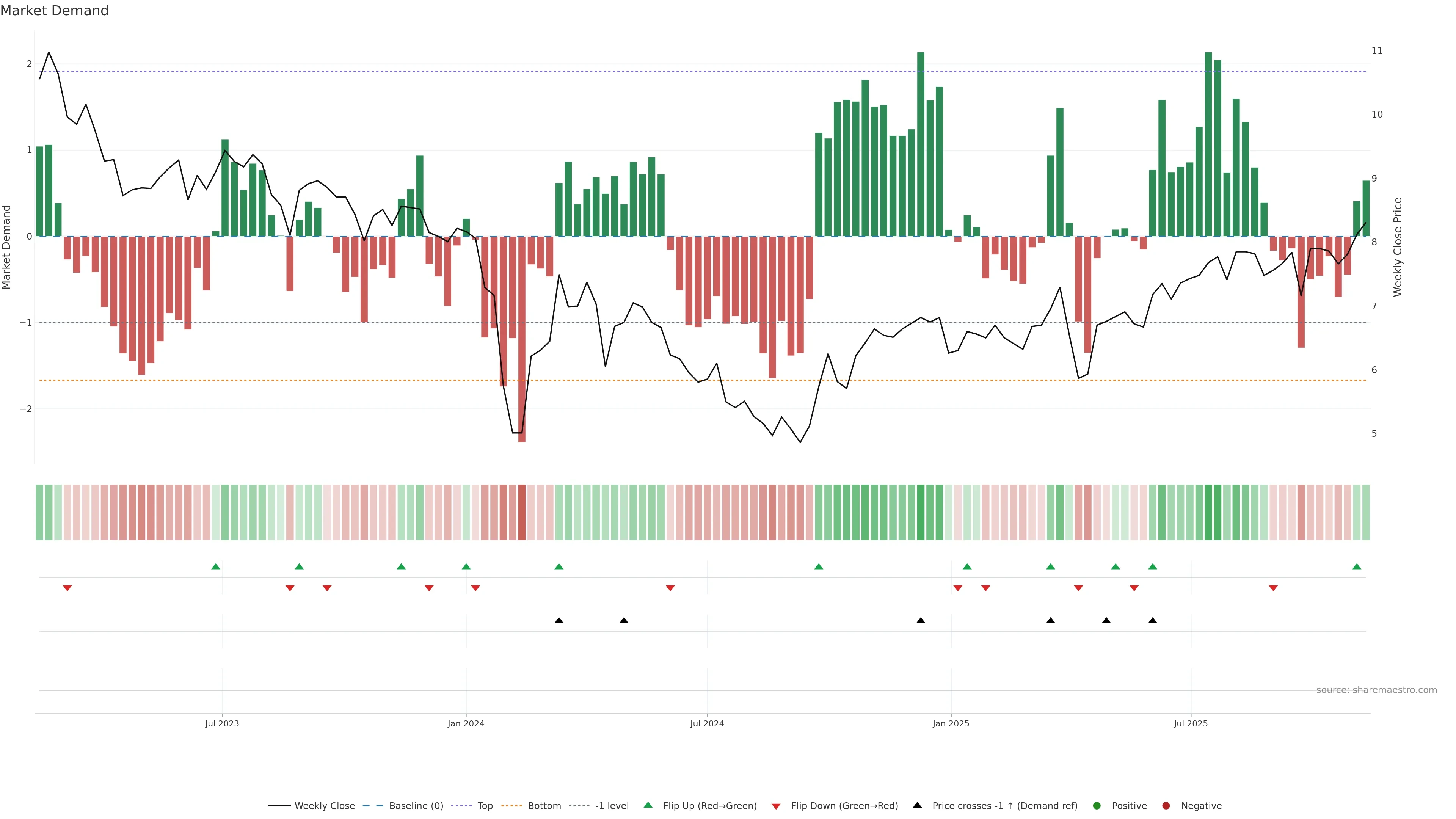
Task: Click the red Negative circle in legend
Action: click(1166, 805)
